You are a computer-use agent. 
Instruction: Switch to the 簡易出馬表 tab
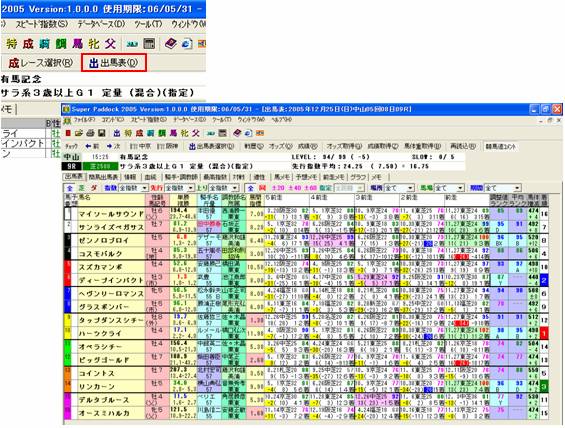coord(103,177)
